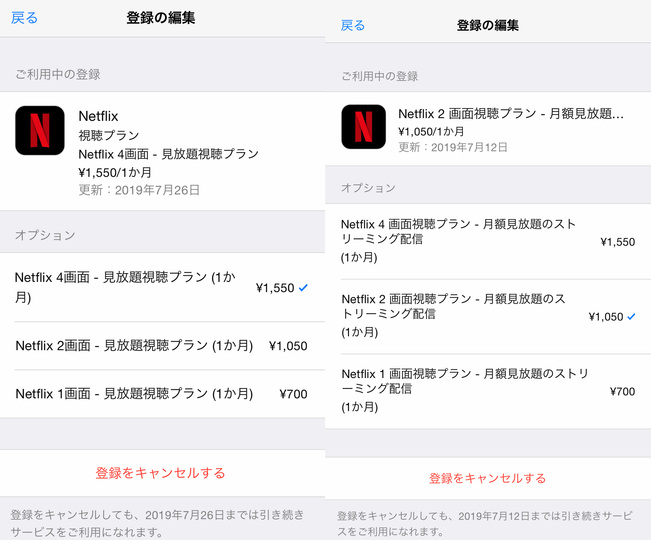Click blue checkmark next to ¥1,550
Screen dimensions: 651x540
tap(303, 287)
